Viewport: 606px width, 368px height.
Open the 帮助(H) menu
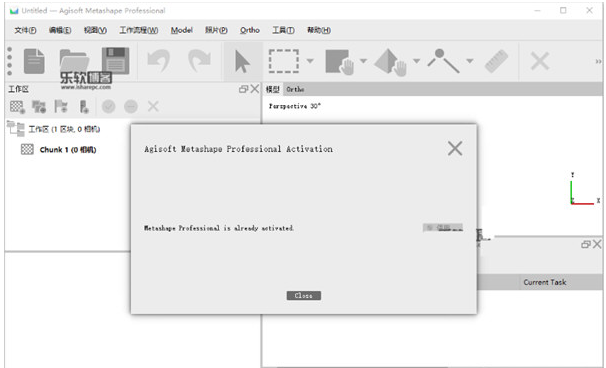319,30
